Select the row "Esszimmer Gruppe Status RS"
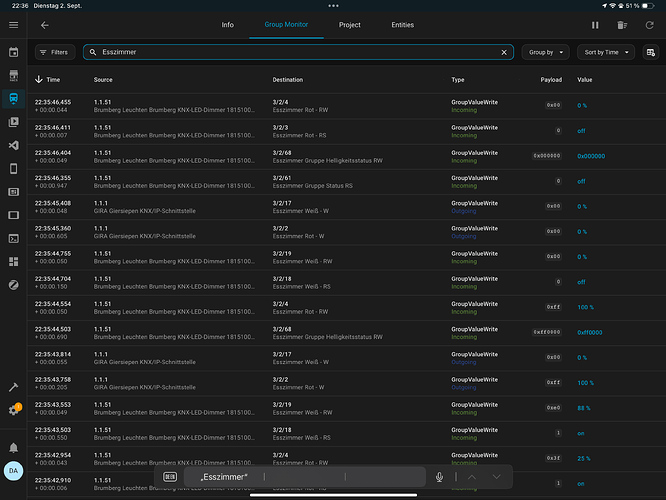Viewport: 666px width, 500px height. pos(346,182)
